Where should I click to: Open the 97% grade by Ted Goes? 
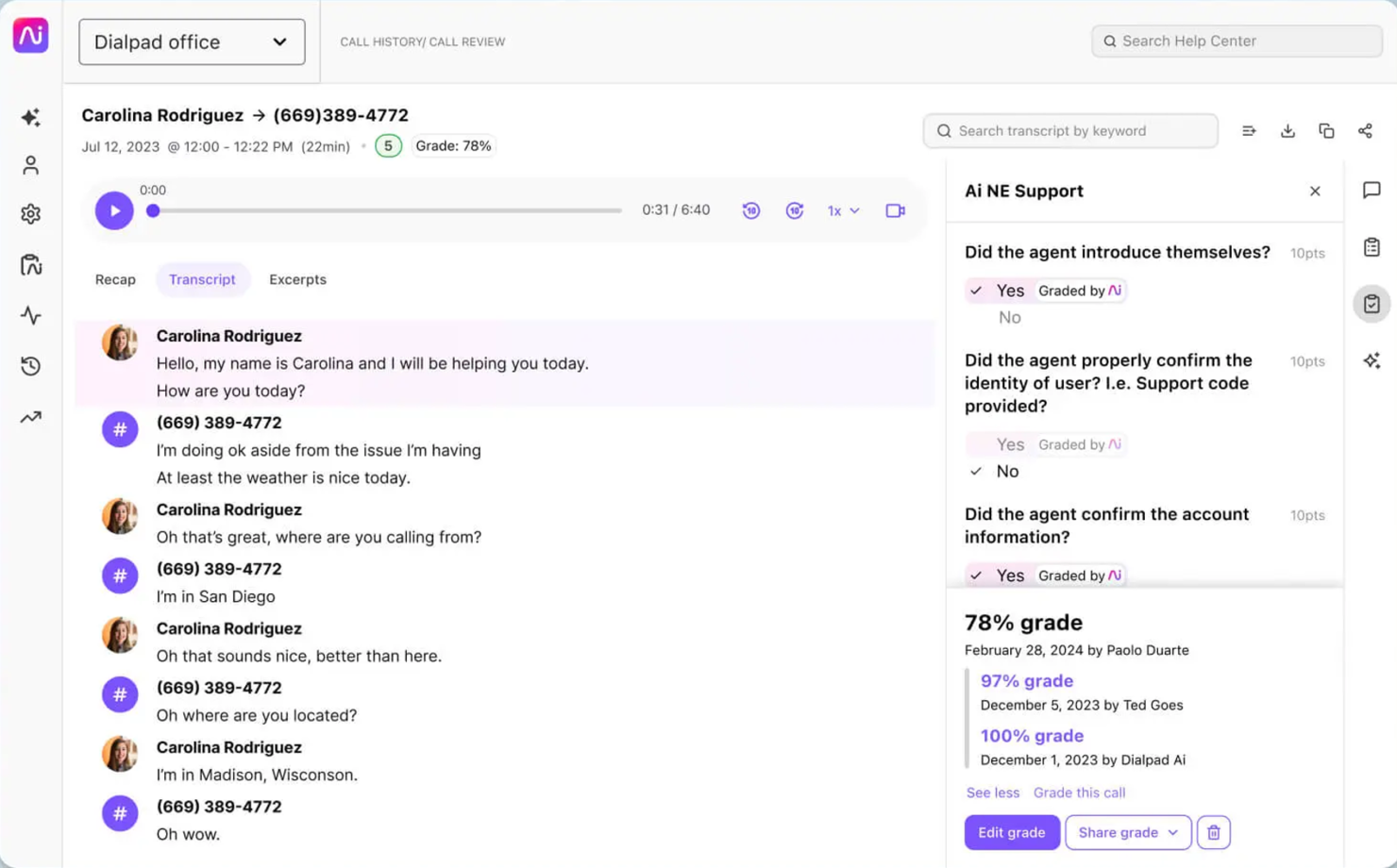pyautogui.click(x=1026, y=681)
